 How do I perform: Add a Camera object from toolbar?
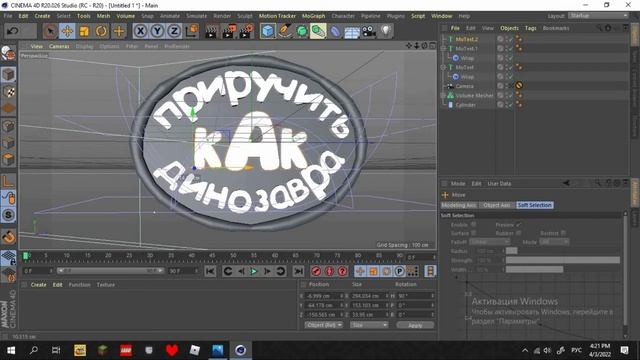click(x=369, y=31)
